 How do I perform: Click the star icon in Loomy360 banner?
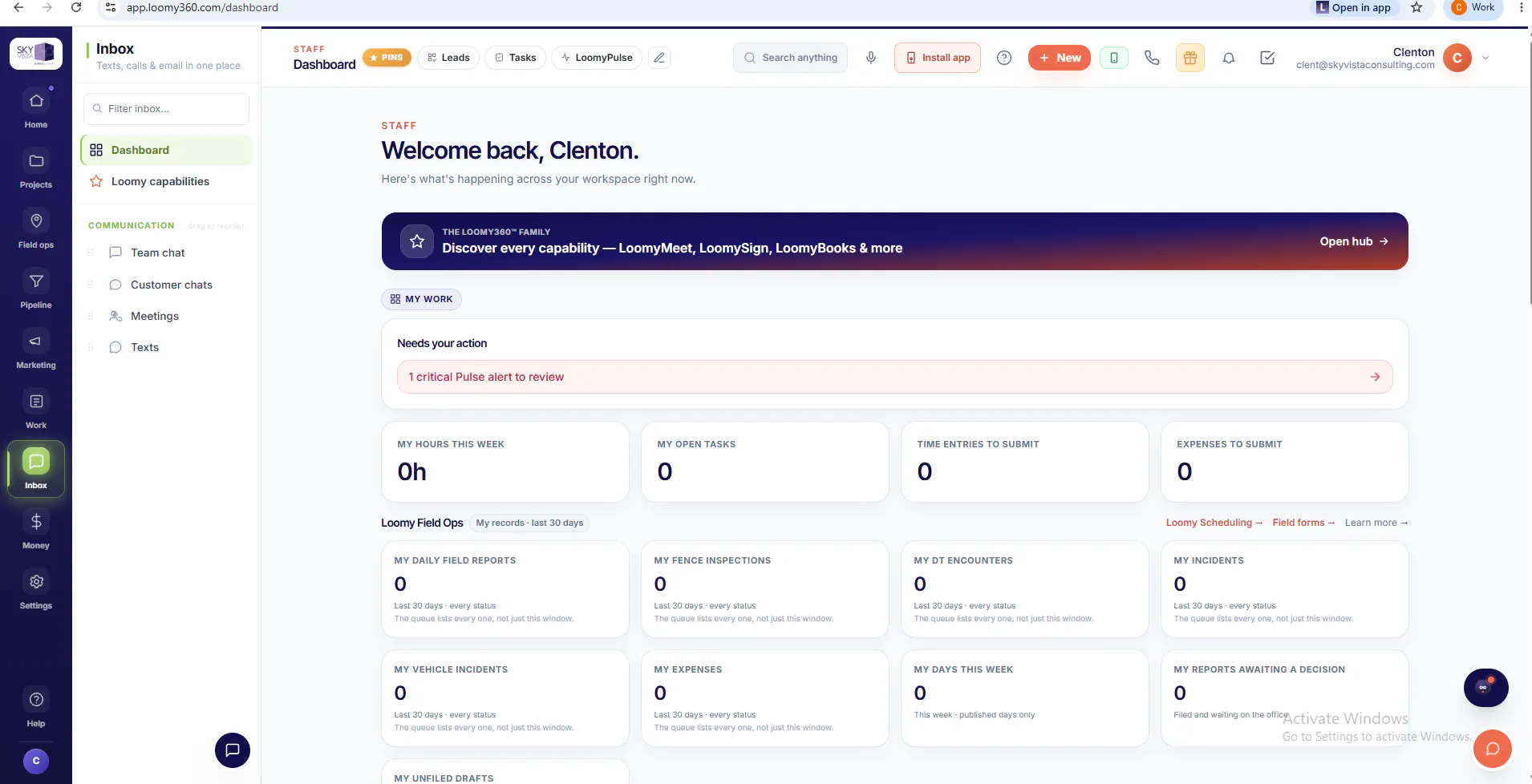click(x=417, y=241)
